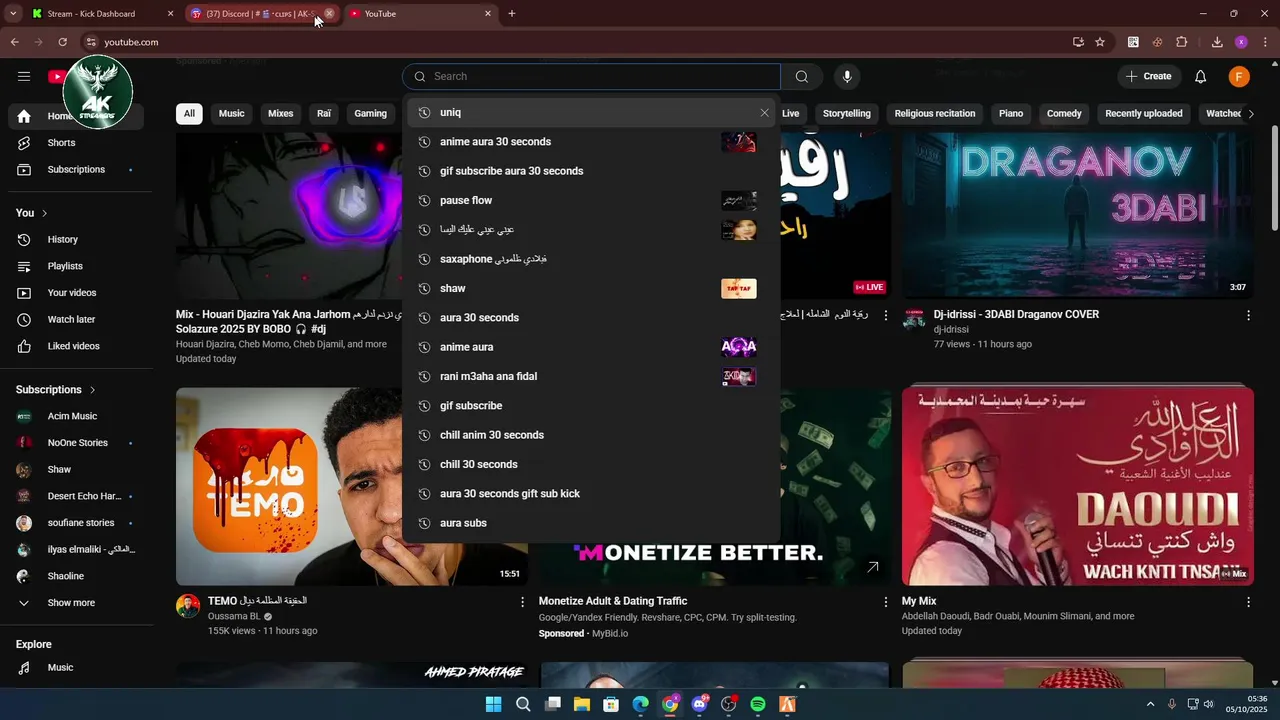
Task: Open Your videos in the sidebar
Action: (77, 293)
